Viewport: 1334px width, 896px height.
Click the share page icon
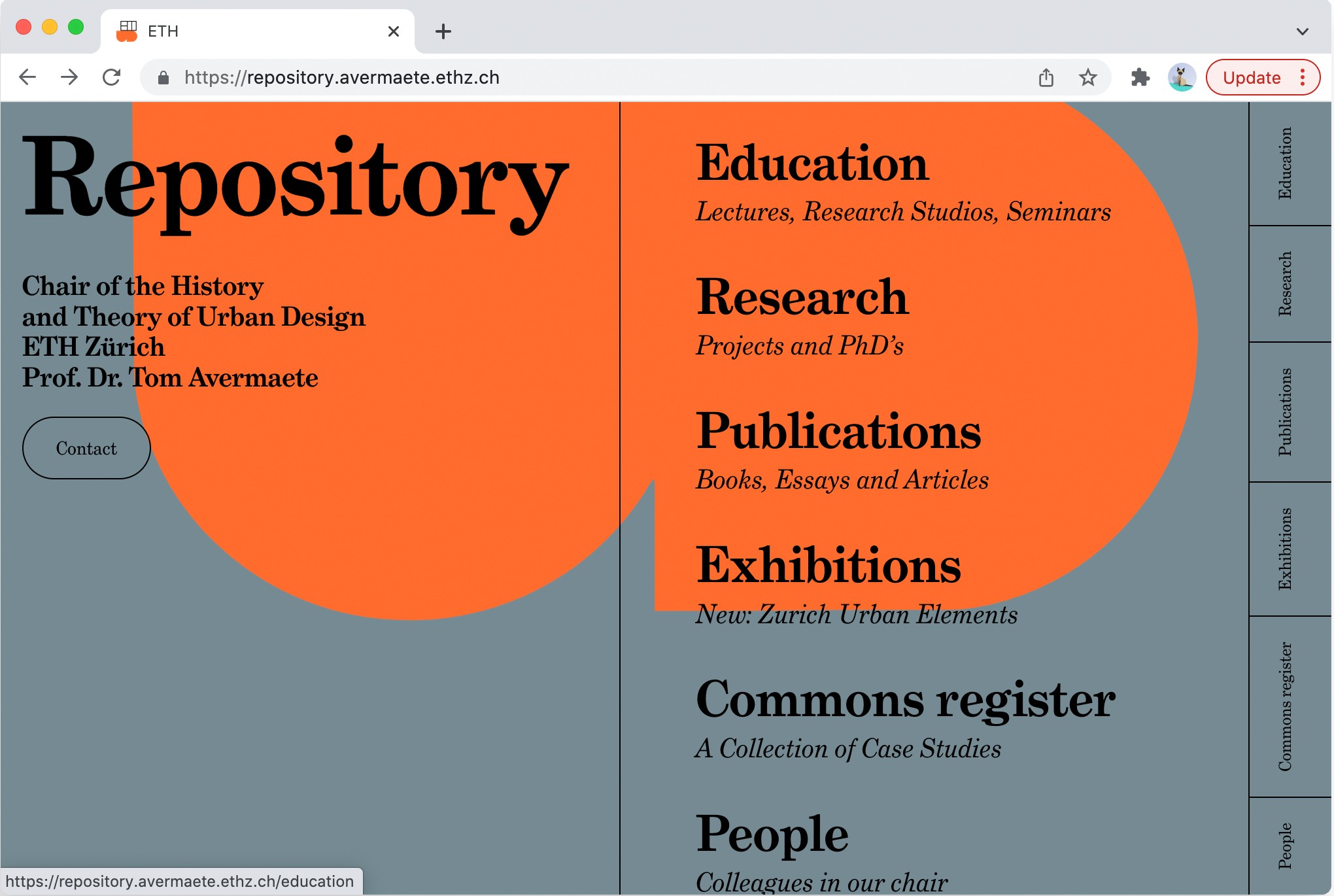1046,78
